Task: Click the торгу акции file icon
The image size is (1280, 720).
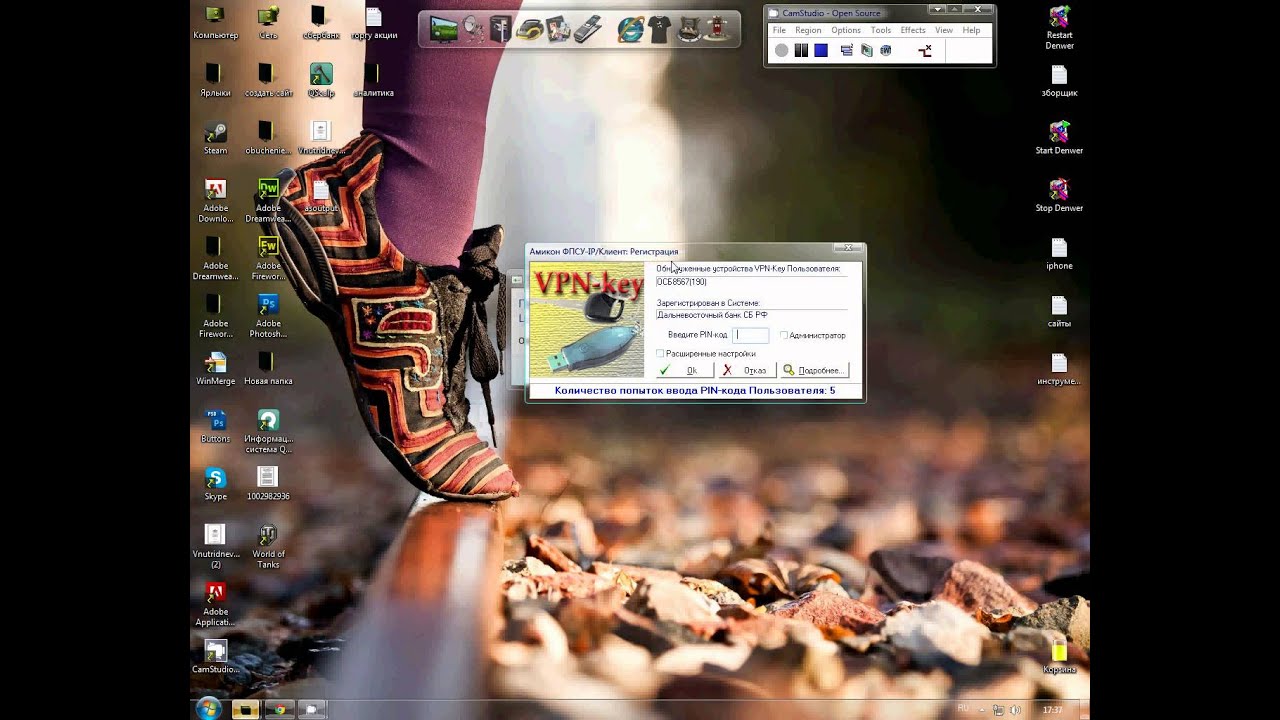Action: point(374,22)
